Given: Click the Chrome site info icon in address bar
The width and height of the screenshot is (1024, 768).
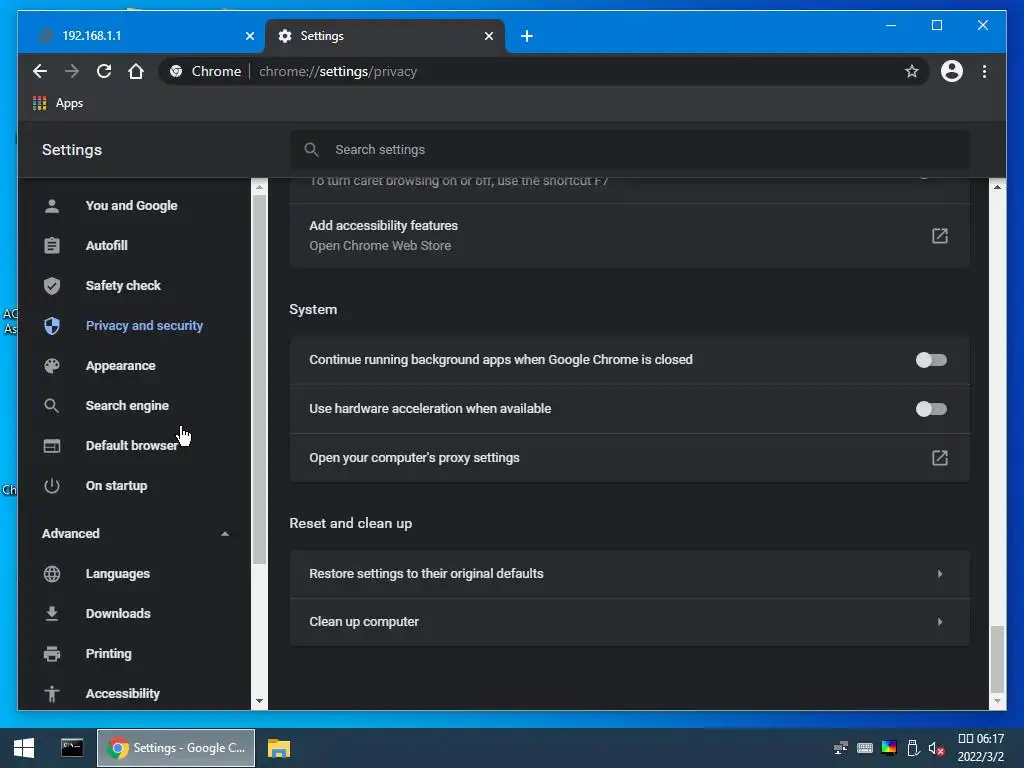Looking at the screenshot, I should (x=176, y=71).
